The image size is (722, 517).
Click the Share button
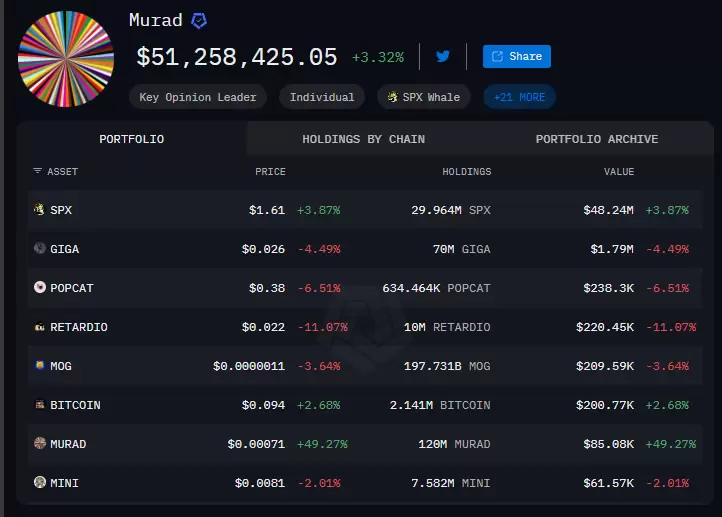tap(517, 57)
